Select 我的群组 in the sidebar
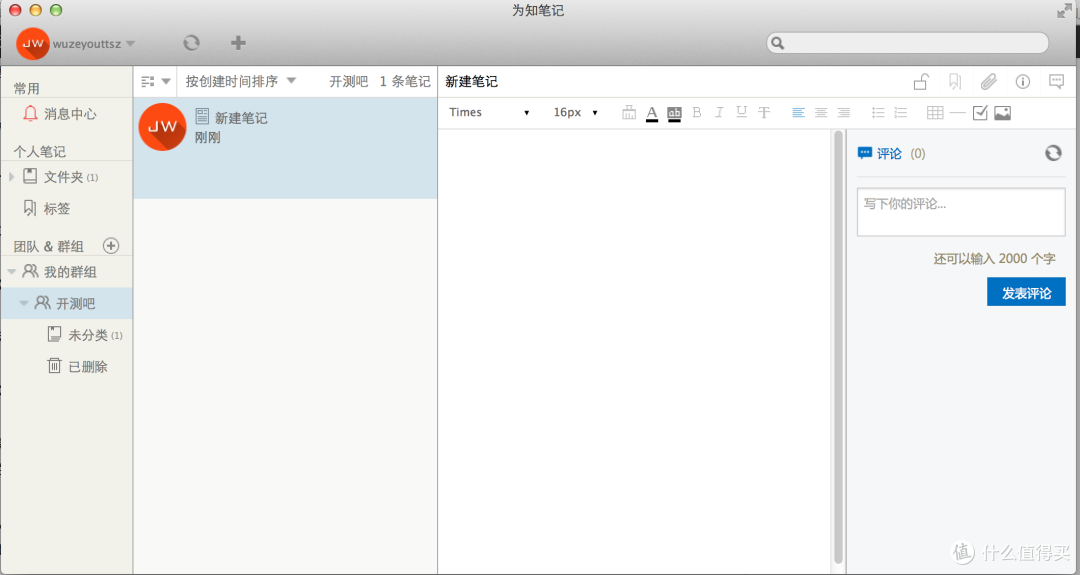 67,272
